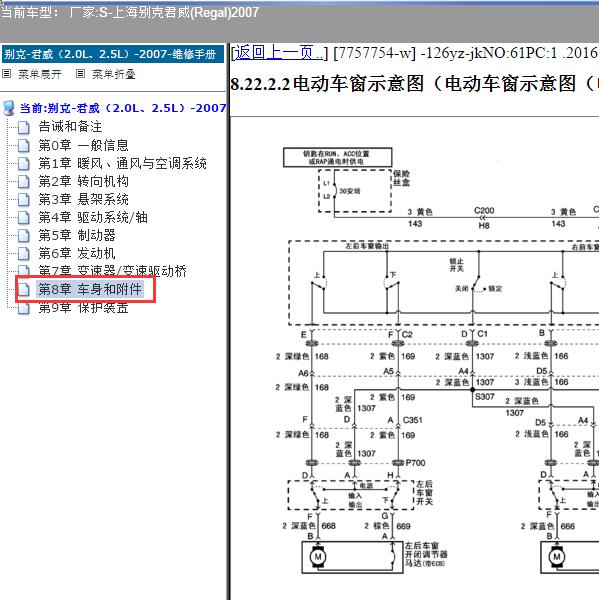Open 第7章 变速器/变速驱动桥
This screenshot has height=600, width=599.
click(x=113, y=271)
